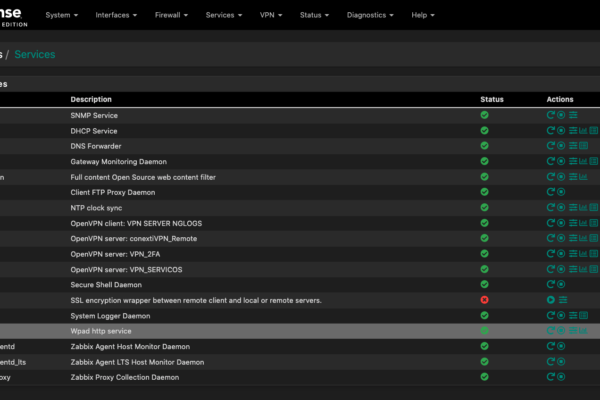The width and height of the screenshot is (600, 400).
Task: Stop the SNMP Service
Action: click(x=561, y=115)
